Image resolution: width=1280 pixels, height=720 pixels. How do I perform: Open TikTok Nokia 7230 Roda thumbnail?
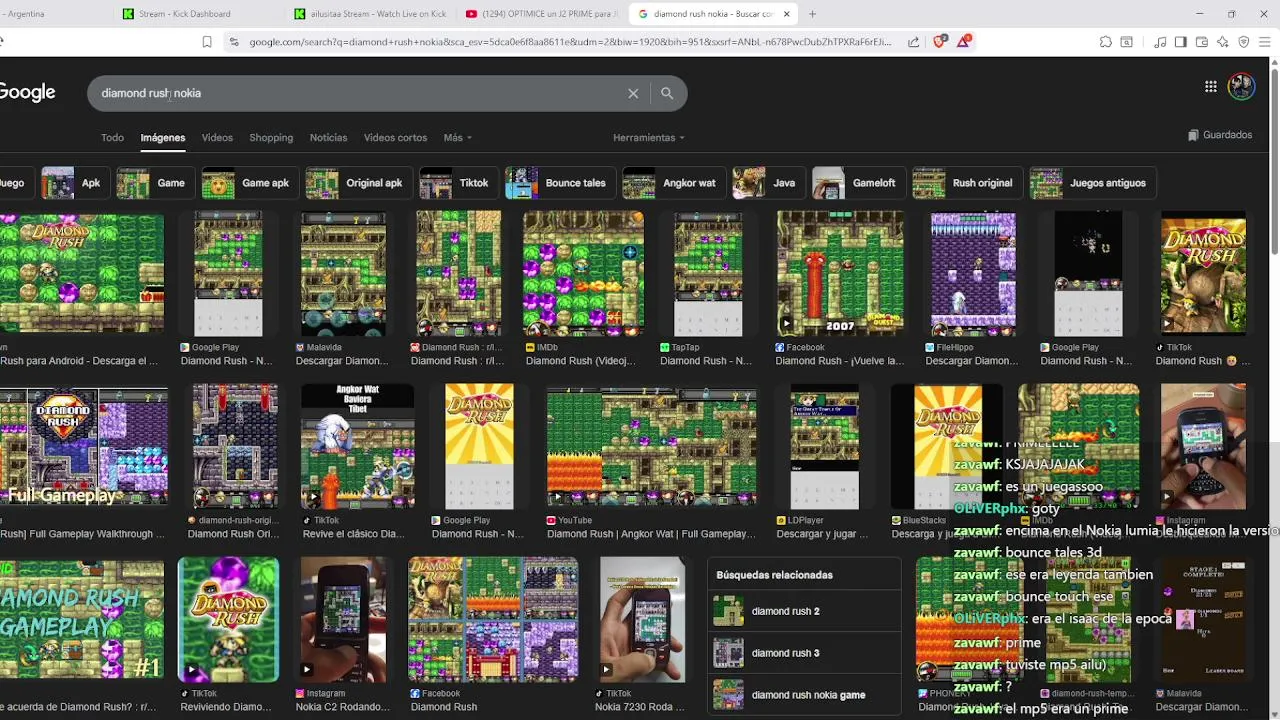tap(642, 620)
